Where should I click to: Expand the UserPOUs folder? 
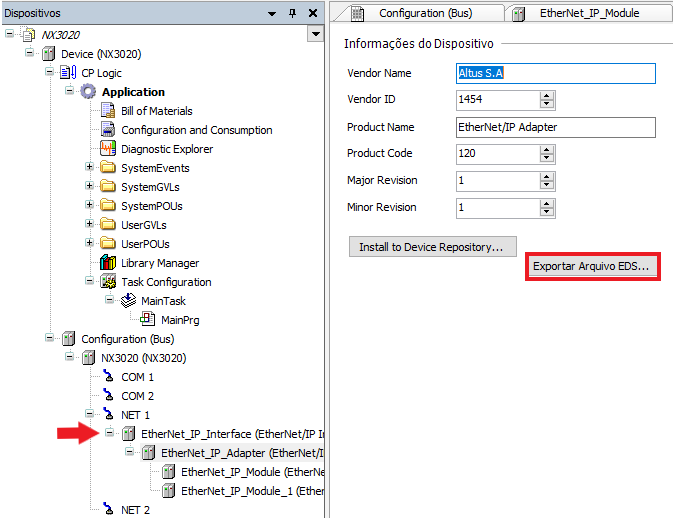90,244
